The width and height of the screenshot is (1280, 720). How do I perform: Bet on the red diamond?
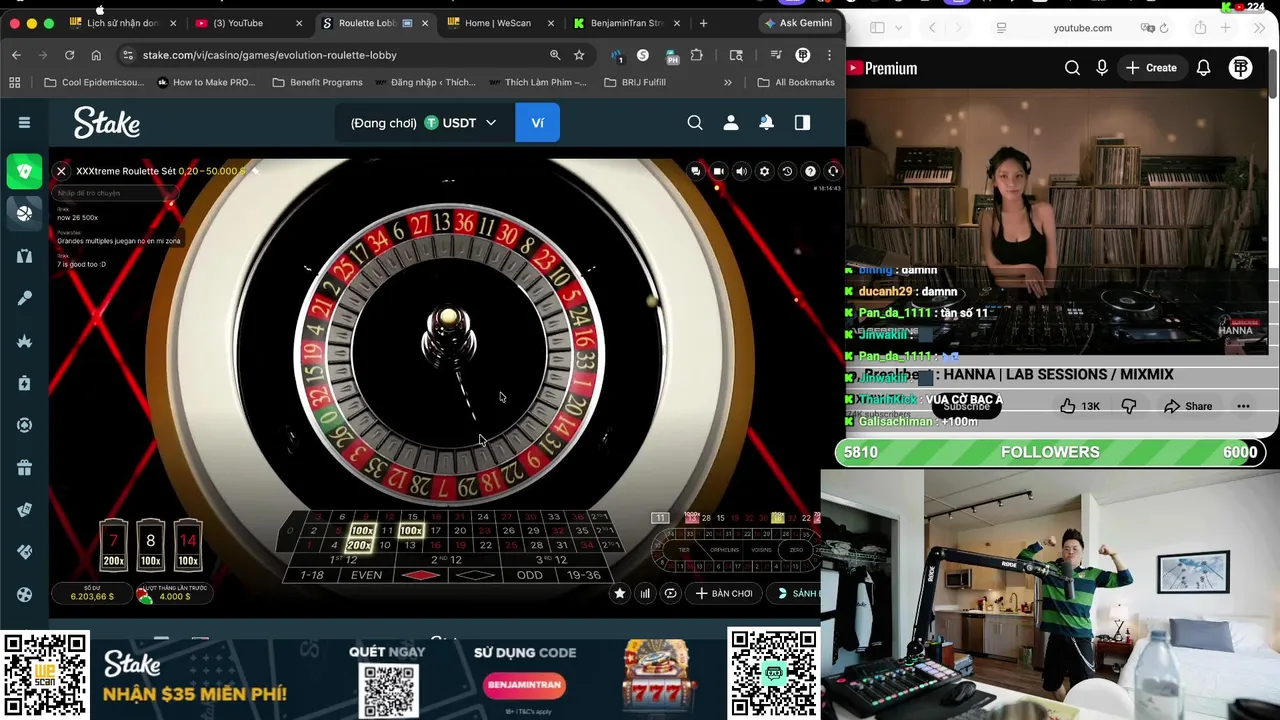421,575
